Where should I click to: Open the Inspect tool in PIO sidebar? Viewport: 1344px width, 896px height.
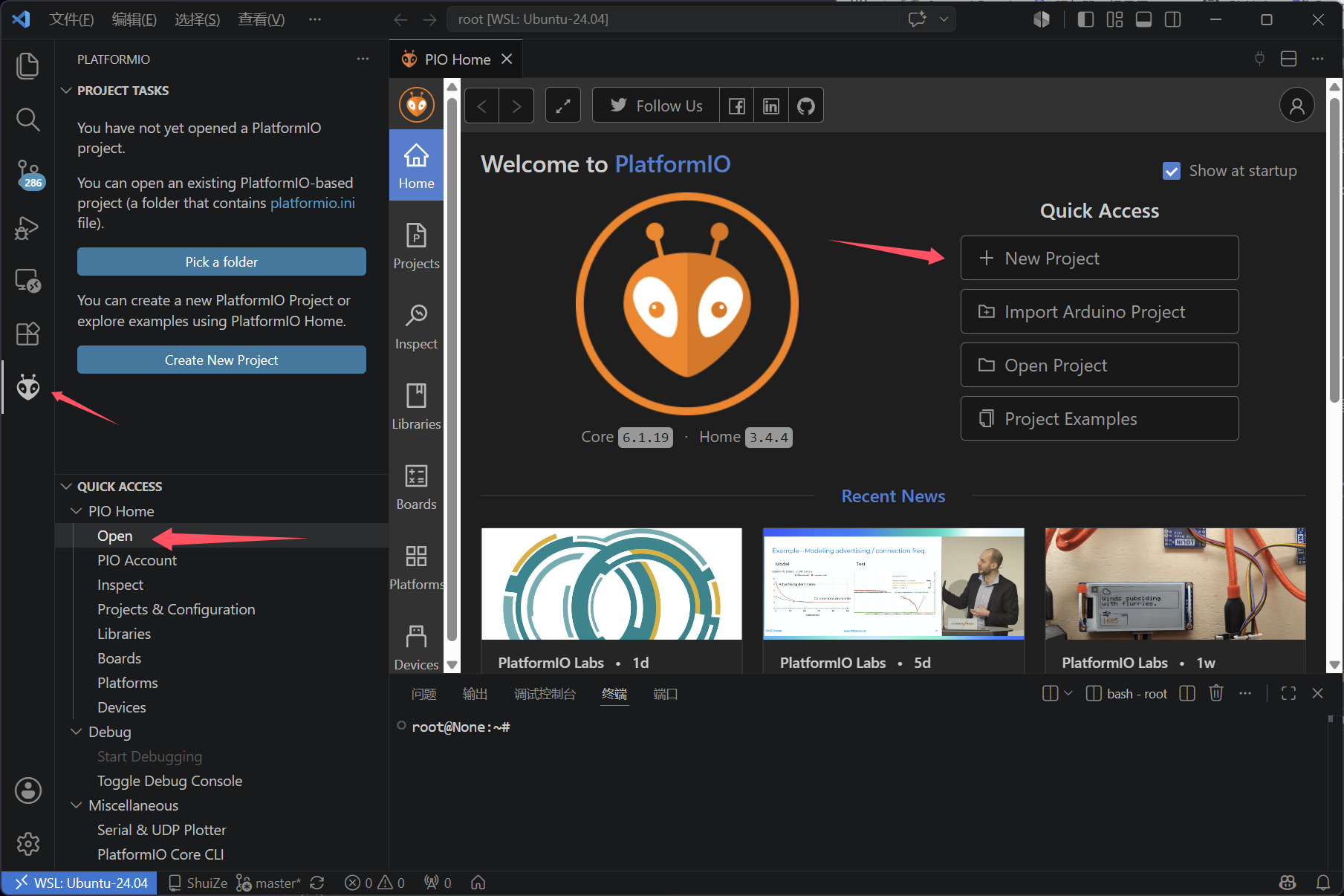tap(416, 326)
